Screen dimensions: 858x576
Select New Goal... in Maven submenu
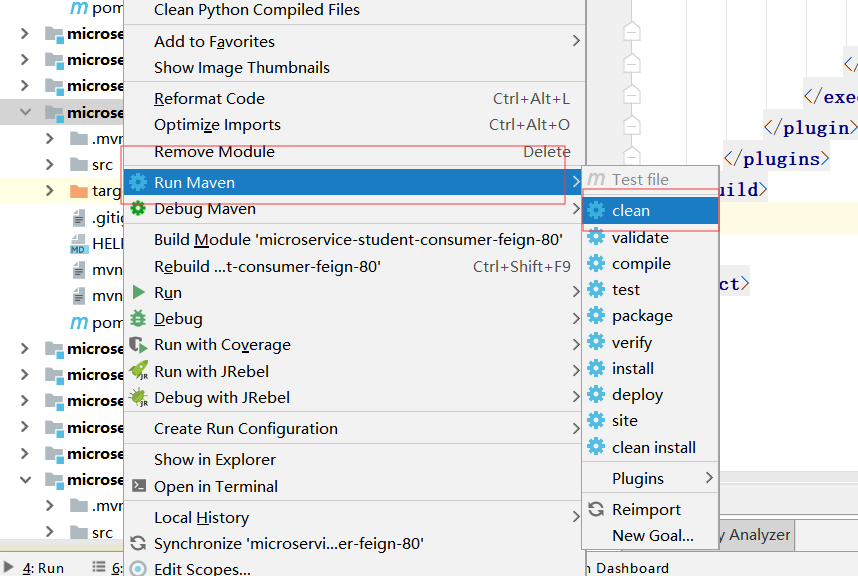click(x=650, y=536)
